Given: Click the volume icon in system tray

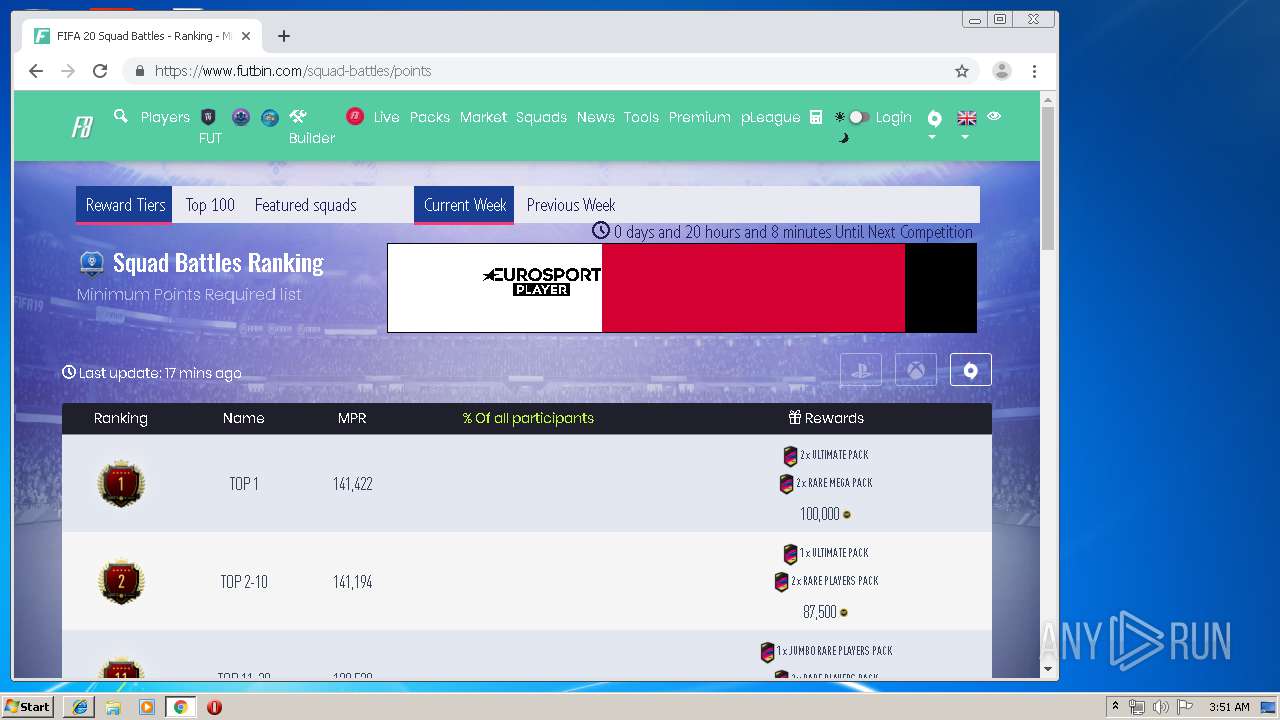Looking at the screenshot, I should 1160,707.
